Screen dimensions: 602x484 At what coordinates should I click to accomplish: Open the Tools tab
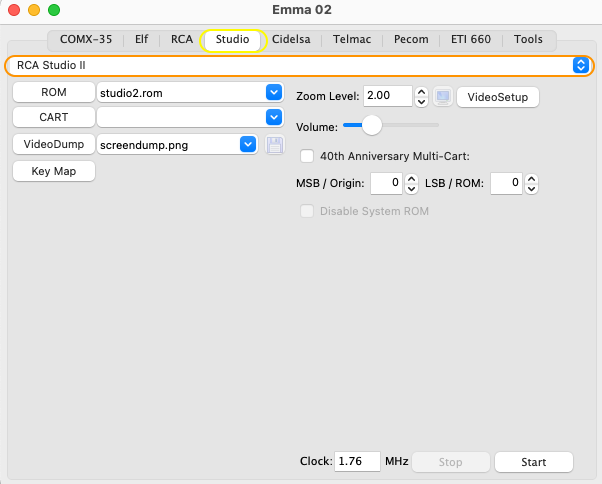coord(528,40)
